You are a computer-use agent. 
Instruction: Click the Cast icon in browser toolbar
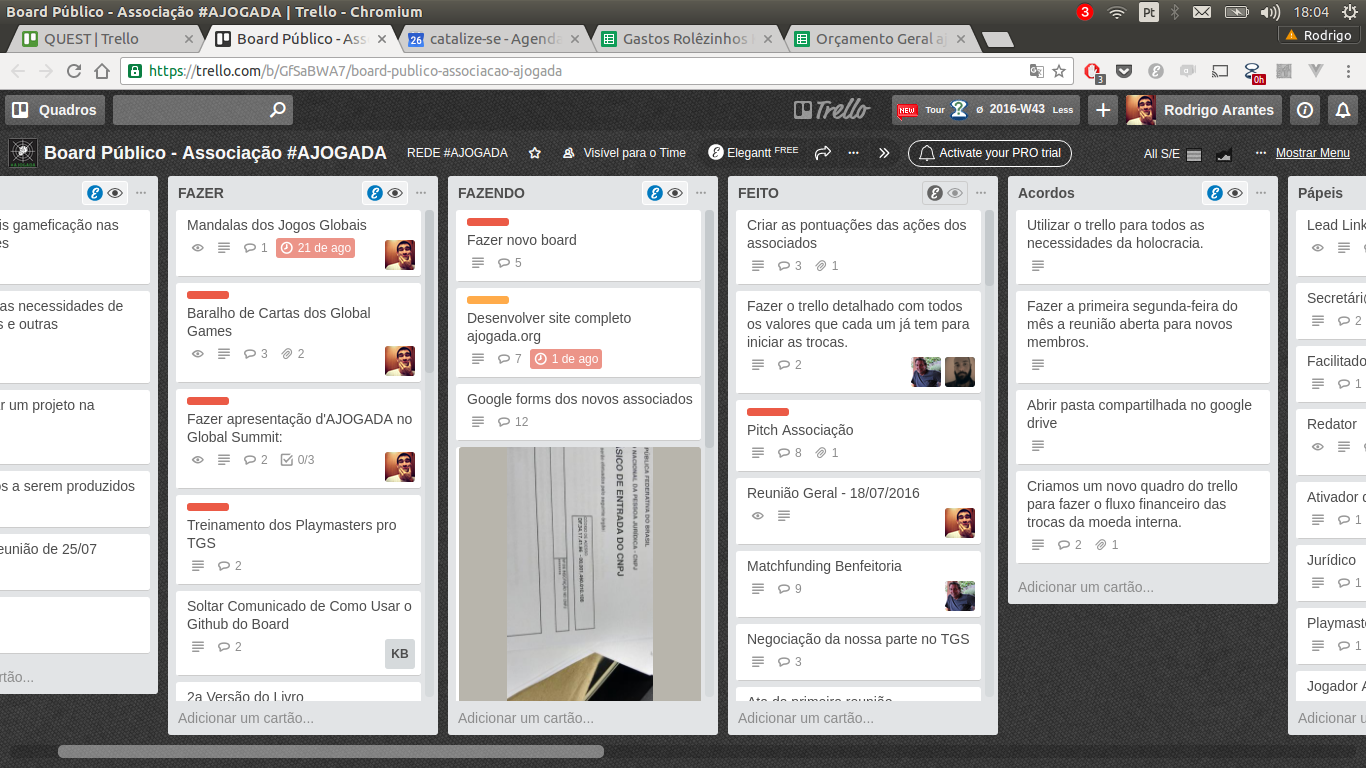(x=1219, y=72)
